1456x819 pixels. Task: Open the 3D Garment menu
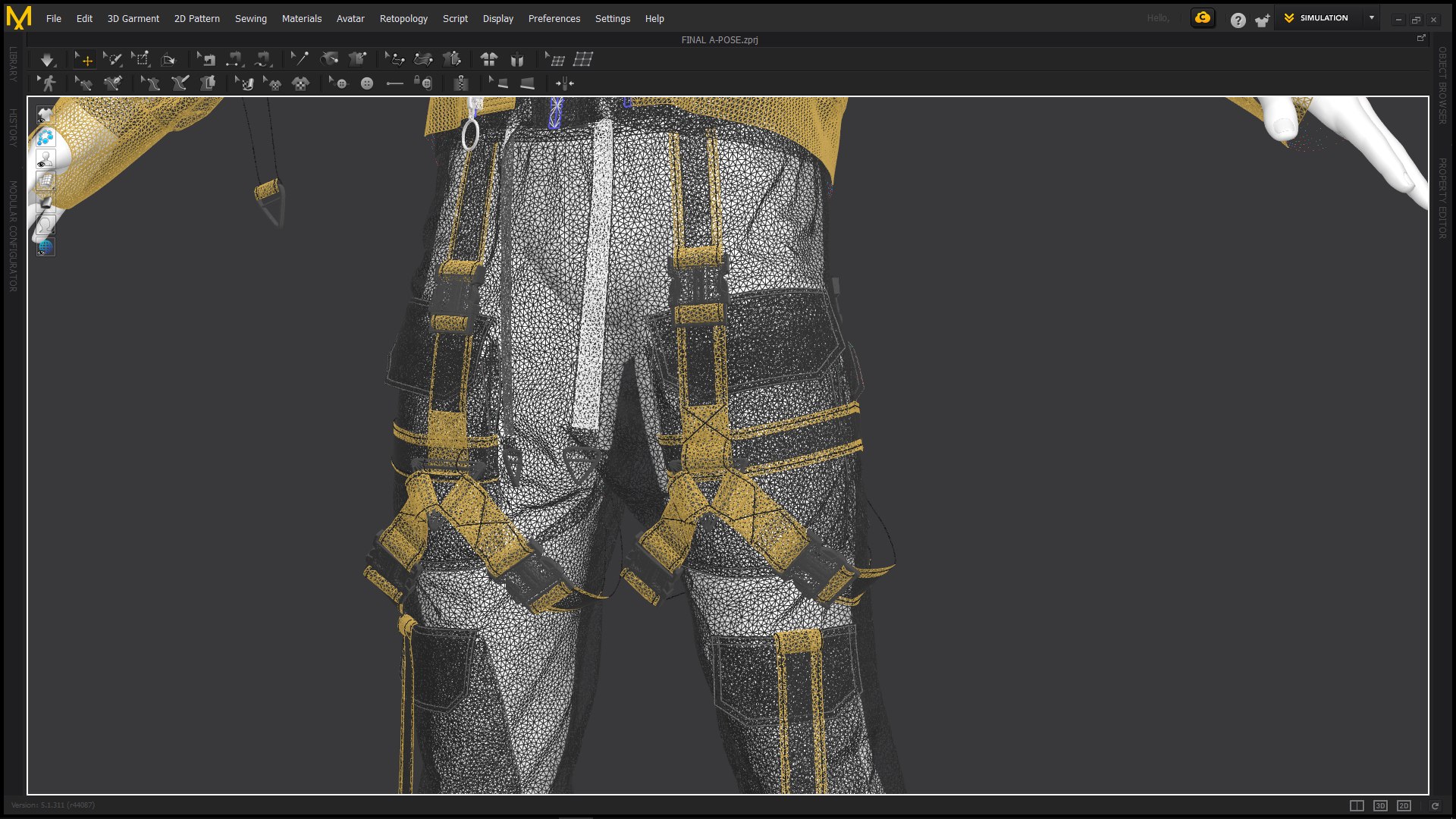click(133, 18)
